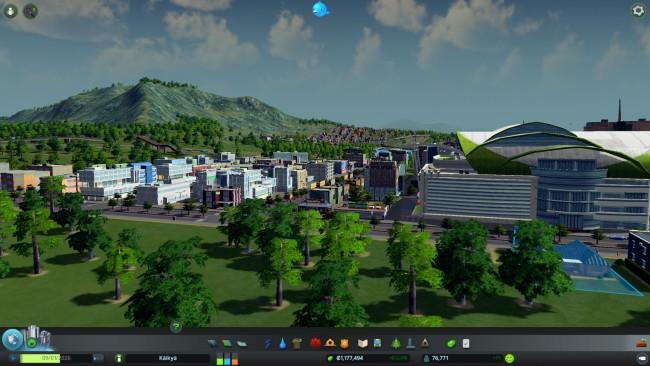The height and width of the screenshot is (366, 650).
Task: Open the Water and Sewage menu
Action: coord(282,344)
